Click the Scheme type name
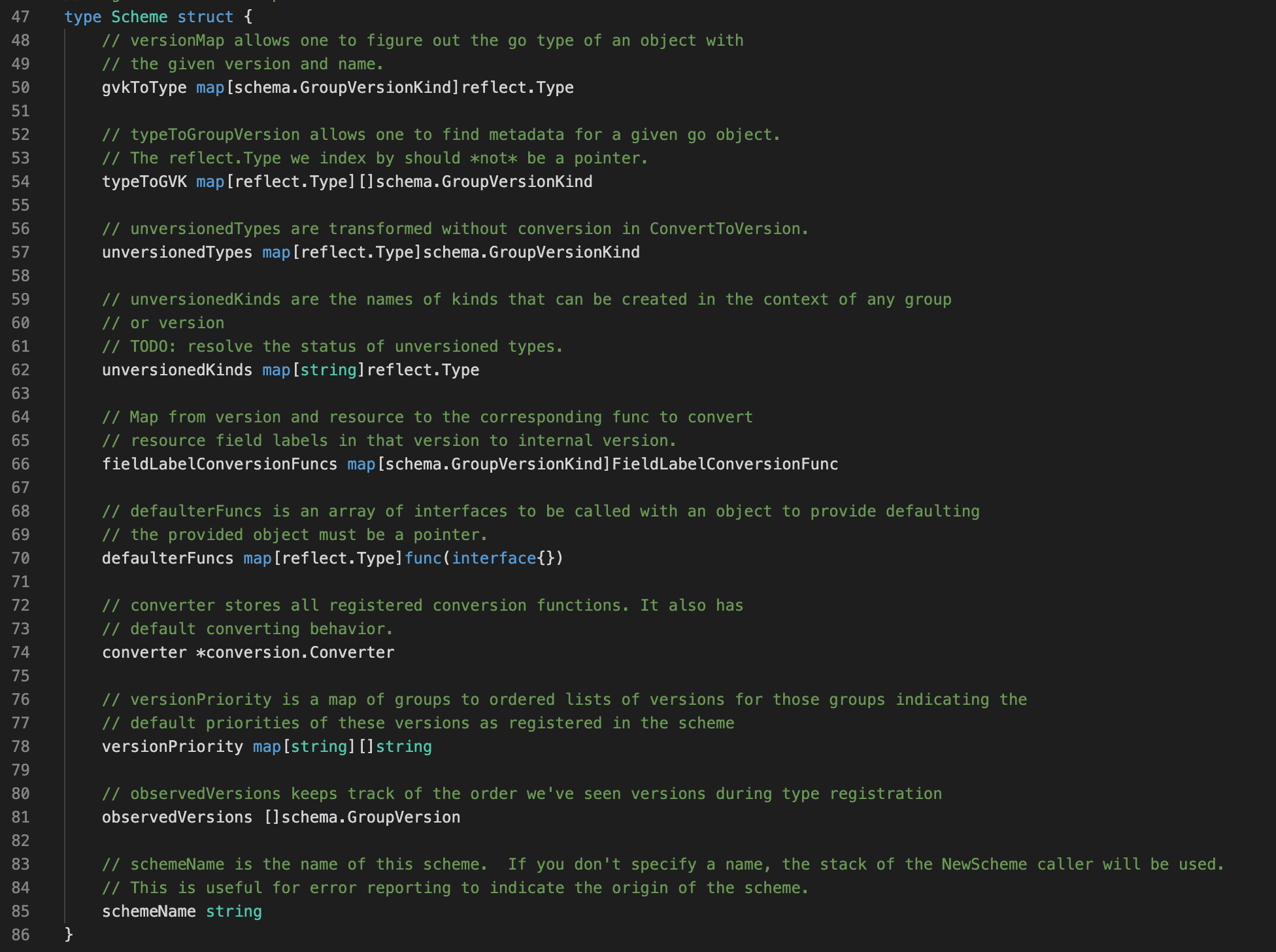Screen dimensions: 1276x952 click(139, 17)
